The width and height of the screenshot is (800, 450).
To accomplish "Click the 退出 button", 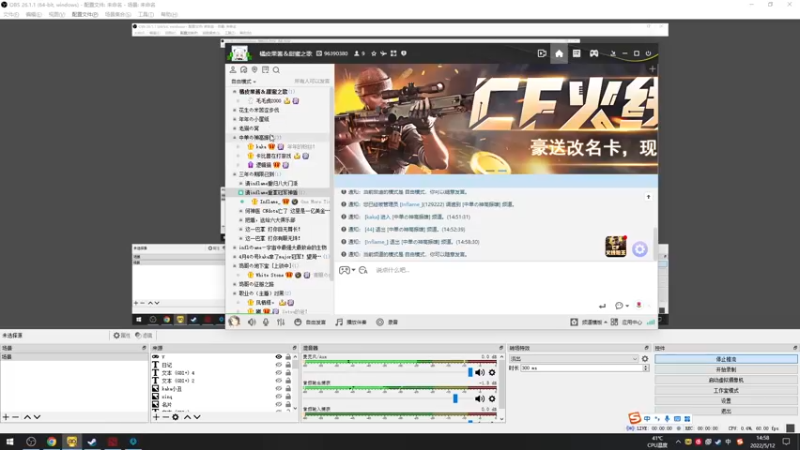I will point(726,411).
